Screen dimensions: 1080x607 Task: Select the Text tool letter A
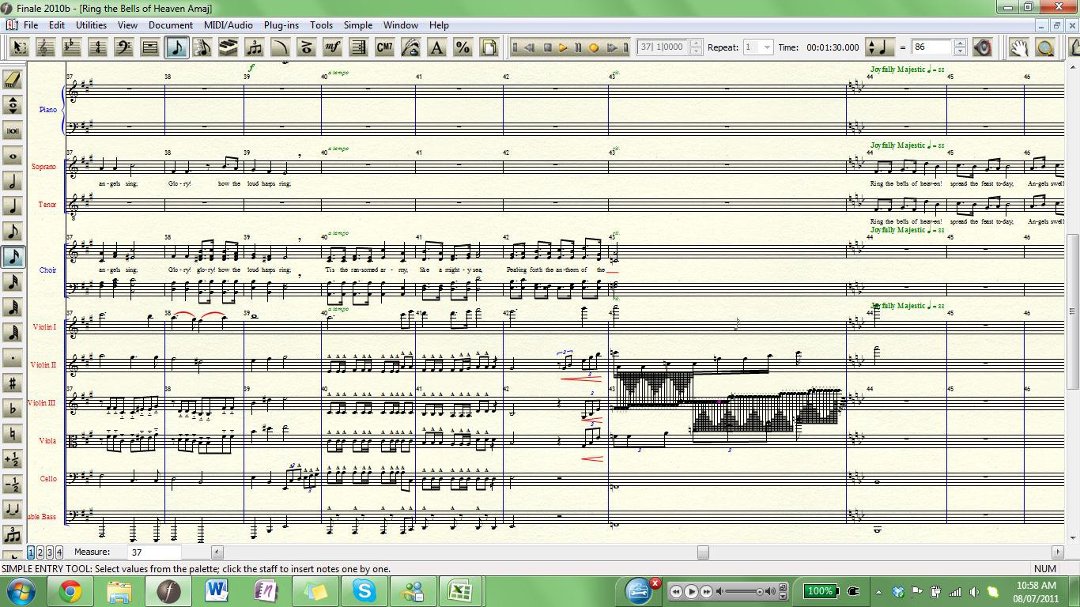coord(437,48)
